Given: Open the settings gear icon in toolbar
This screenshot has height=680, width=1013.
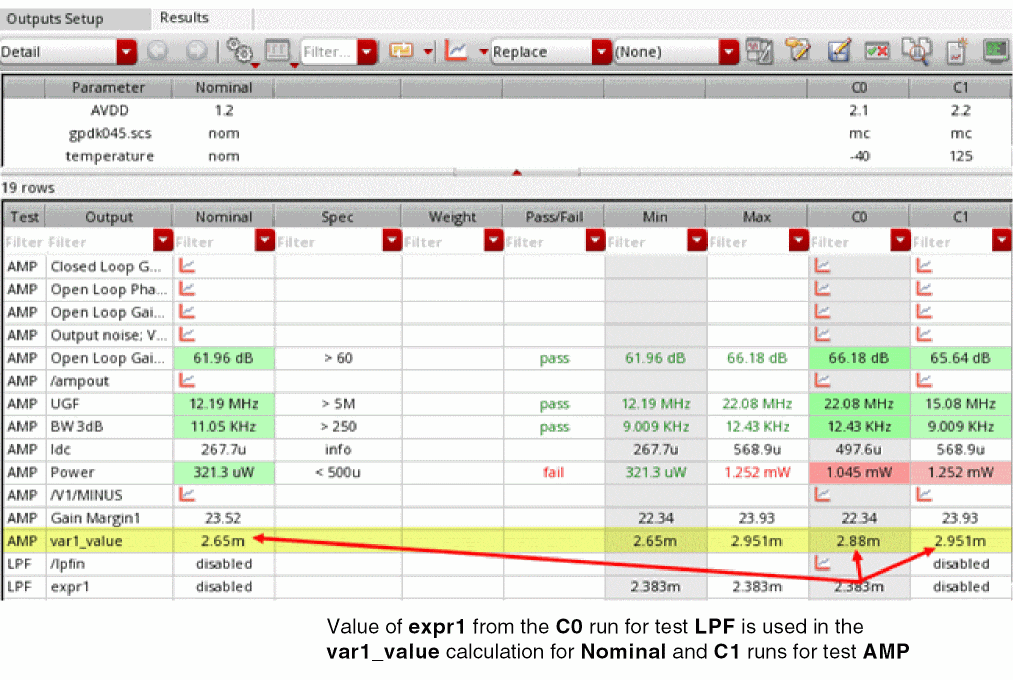Looking at the screenshot, I should tap(240, 50).
